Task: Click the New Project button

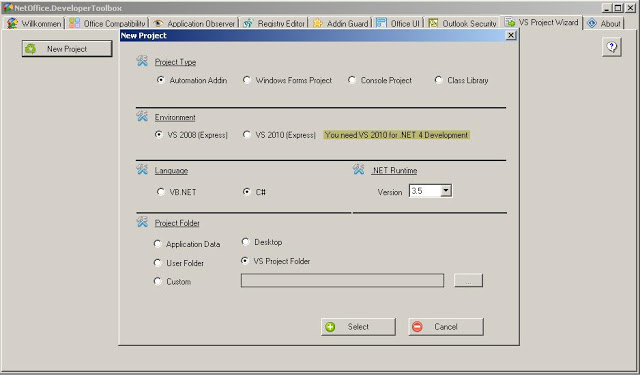Action: tap(67, 49)
